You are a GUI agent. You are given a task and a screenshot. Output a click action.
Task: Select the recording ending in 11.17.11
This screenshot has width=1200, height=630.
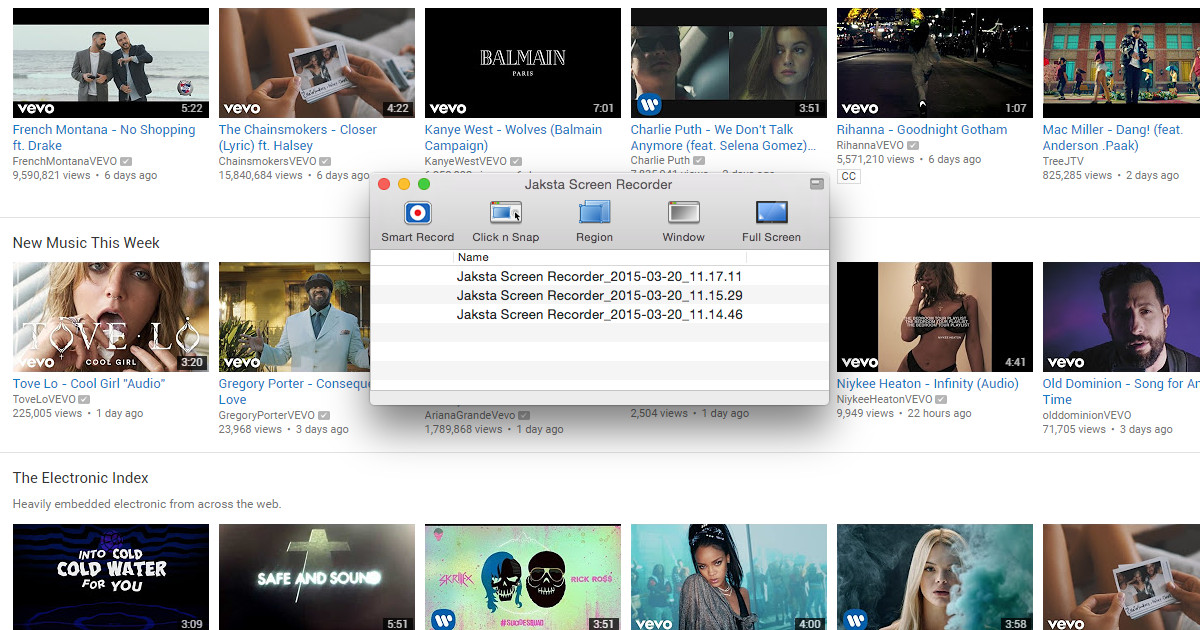point(599,276)
